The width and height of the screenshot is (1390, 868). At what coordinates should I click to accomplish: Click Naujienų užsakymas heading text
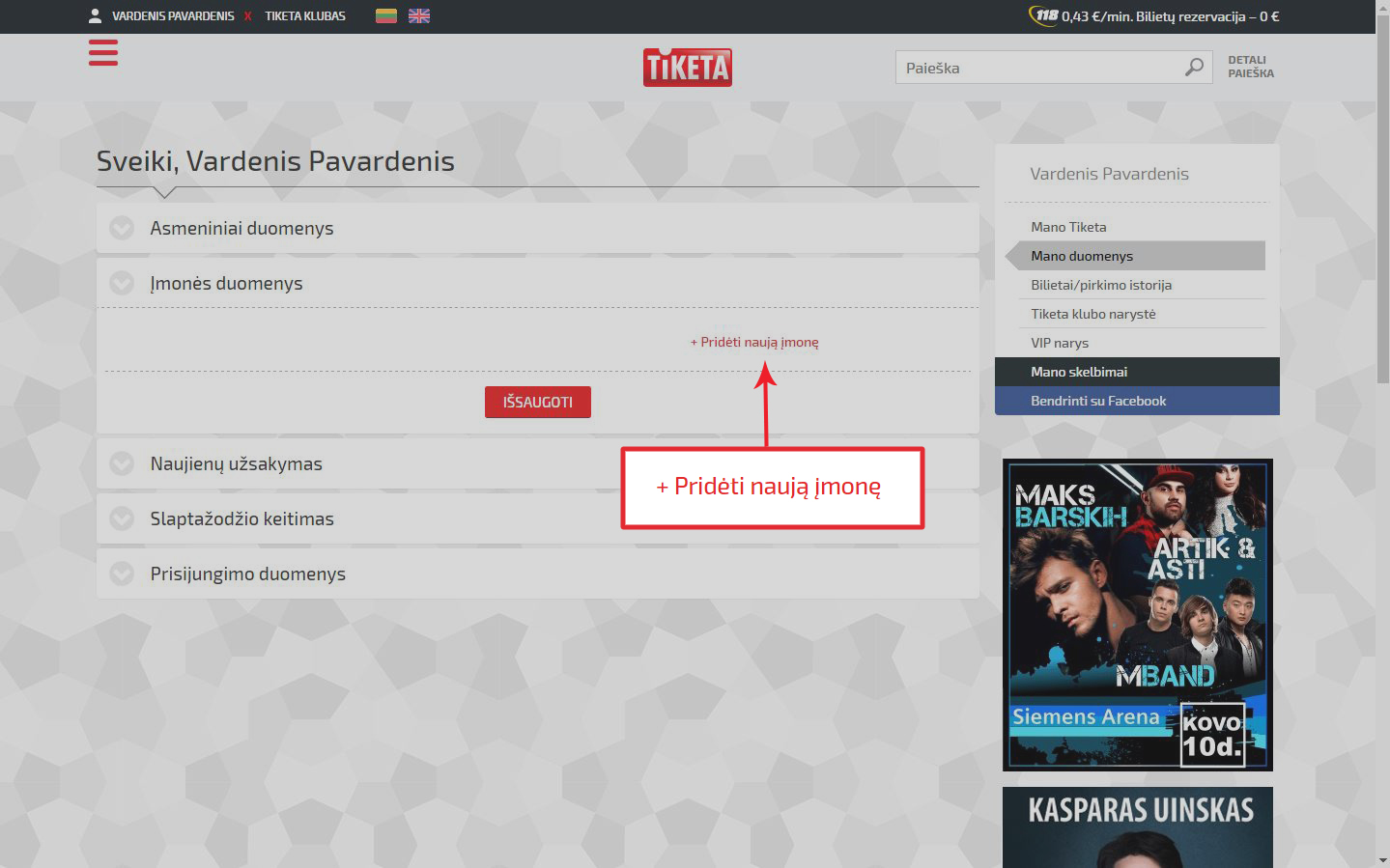(237, 463)
